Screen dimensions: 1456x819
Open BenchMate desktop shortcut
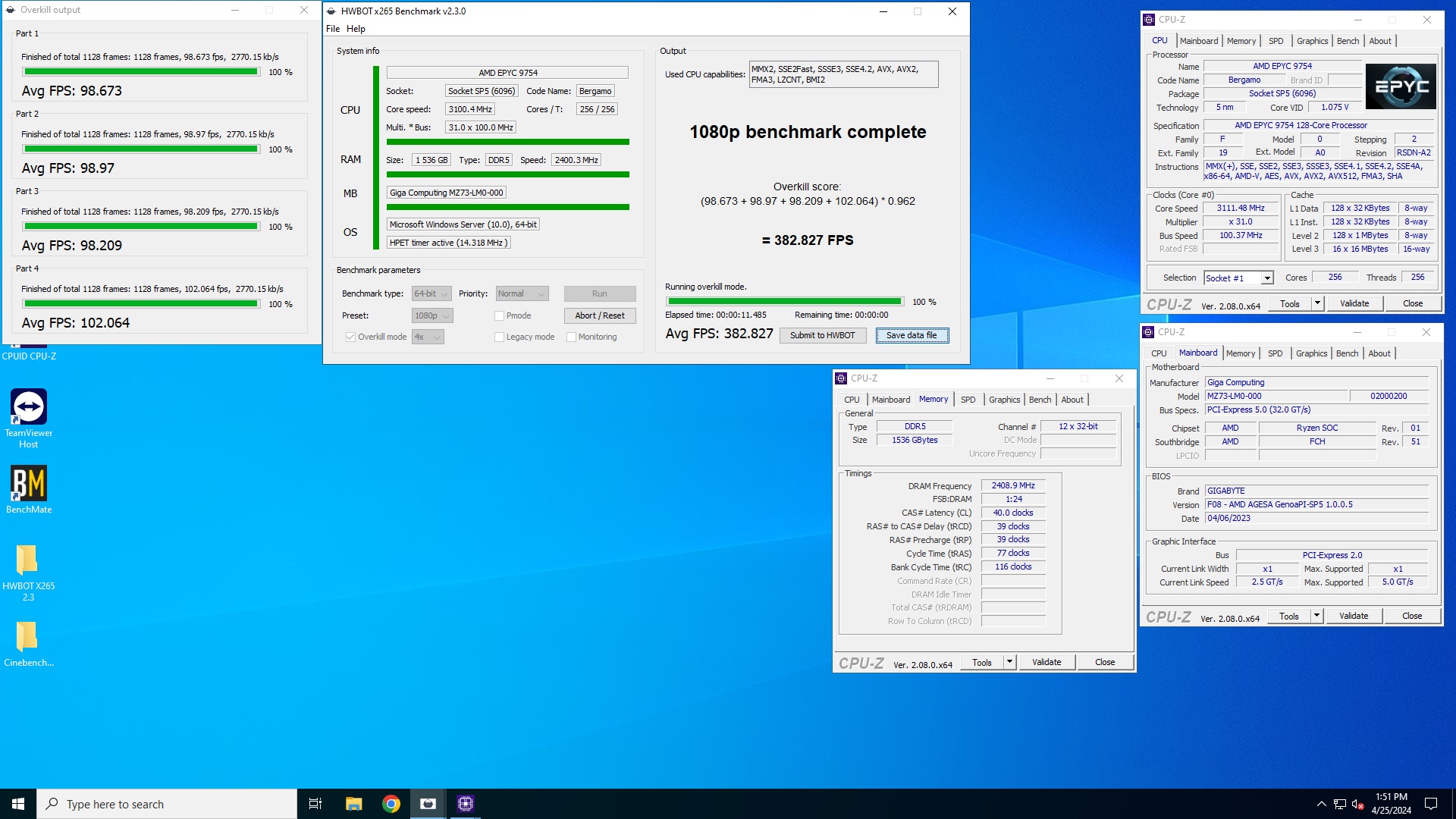coord(29,489)
